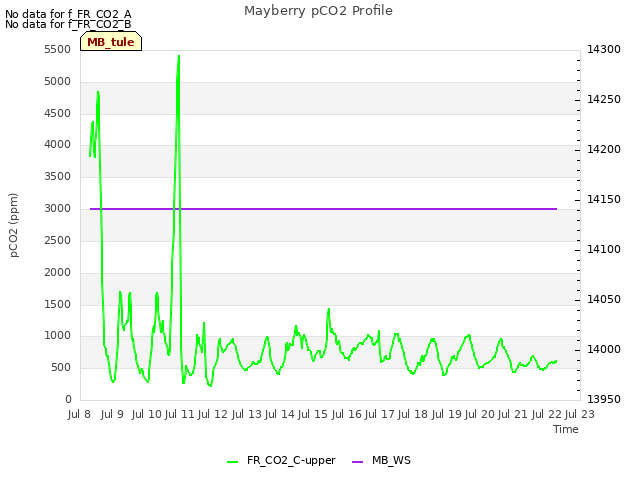Click the Jul 8 x-axis tick label
This screenshot has width=640, height=480.
(79, 415)
